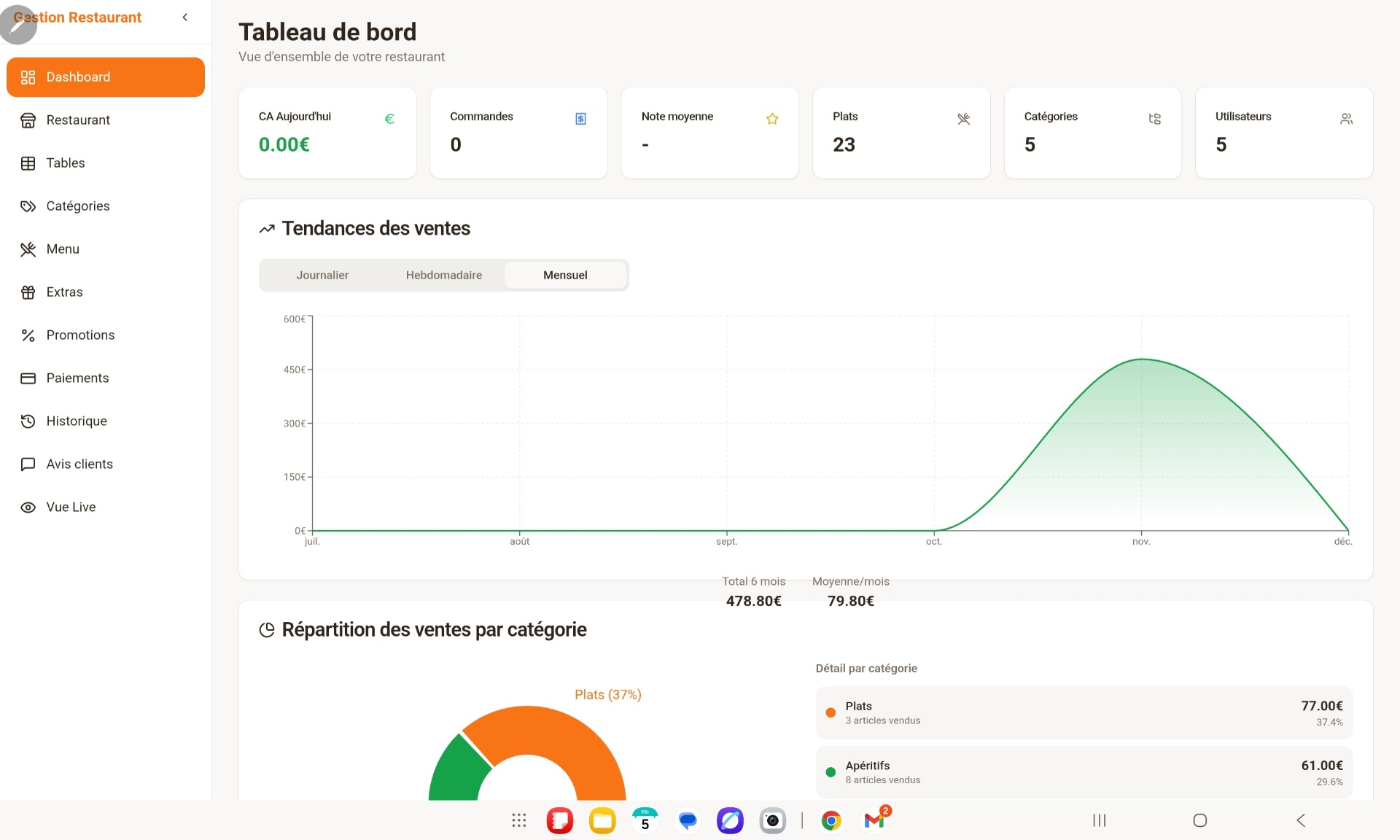This screenshot has height=840, width=1400.
Task: Click the star icon on Note moyenne card
Action: pos(772,119)
